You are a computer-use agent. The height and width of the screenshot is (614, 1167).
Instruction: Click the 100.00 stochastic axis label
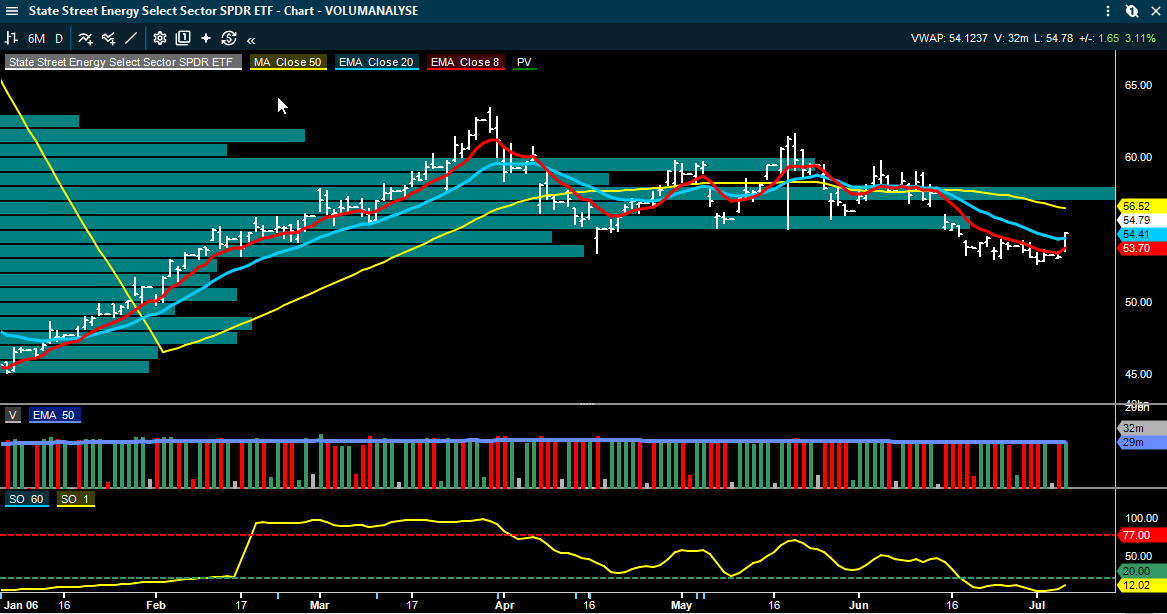click(x=1141, y=519)
